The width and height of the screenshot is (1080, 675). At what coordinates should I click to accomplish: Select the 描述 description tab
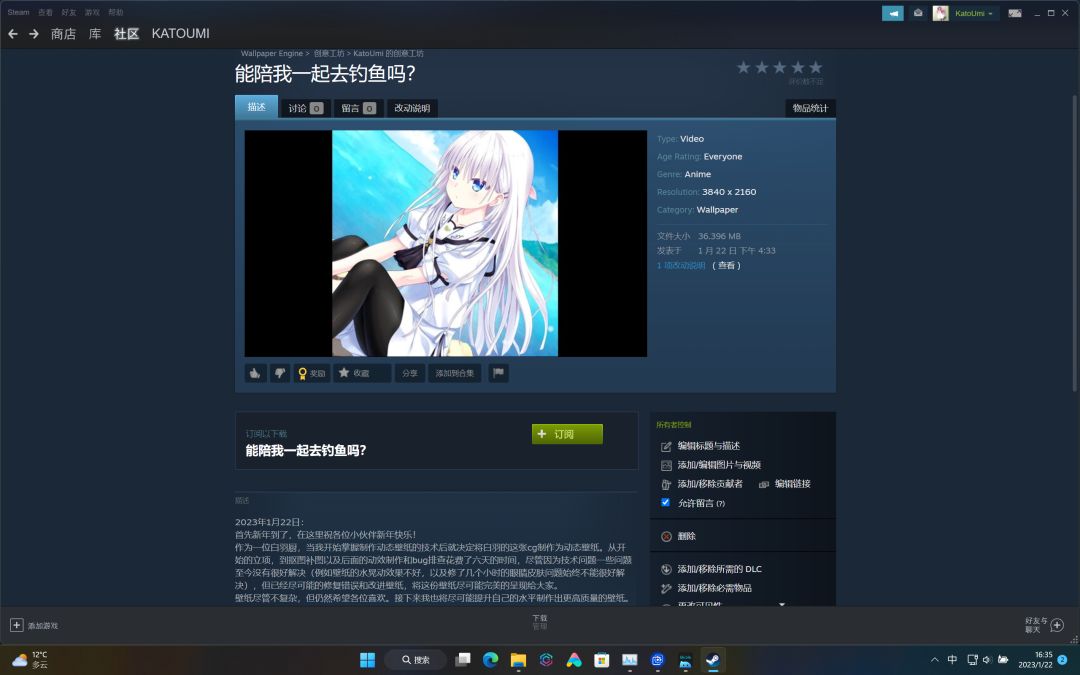click(256, 107)
